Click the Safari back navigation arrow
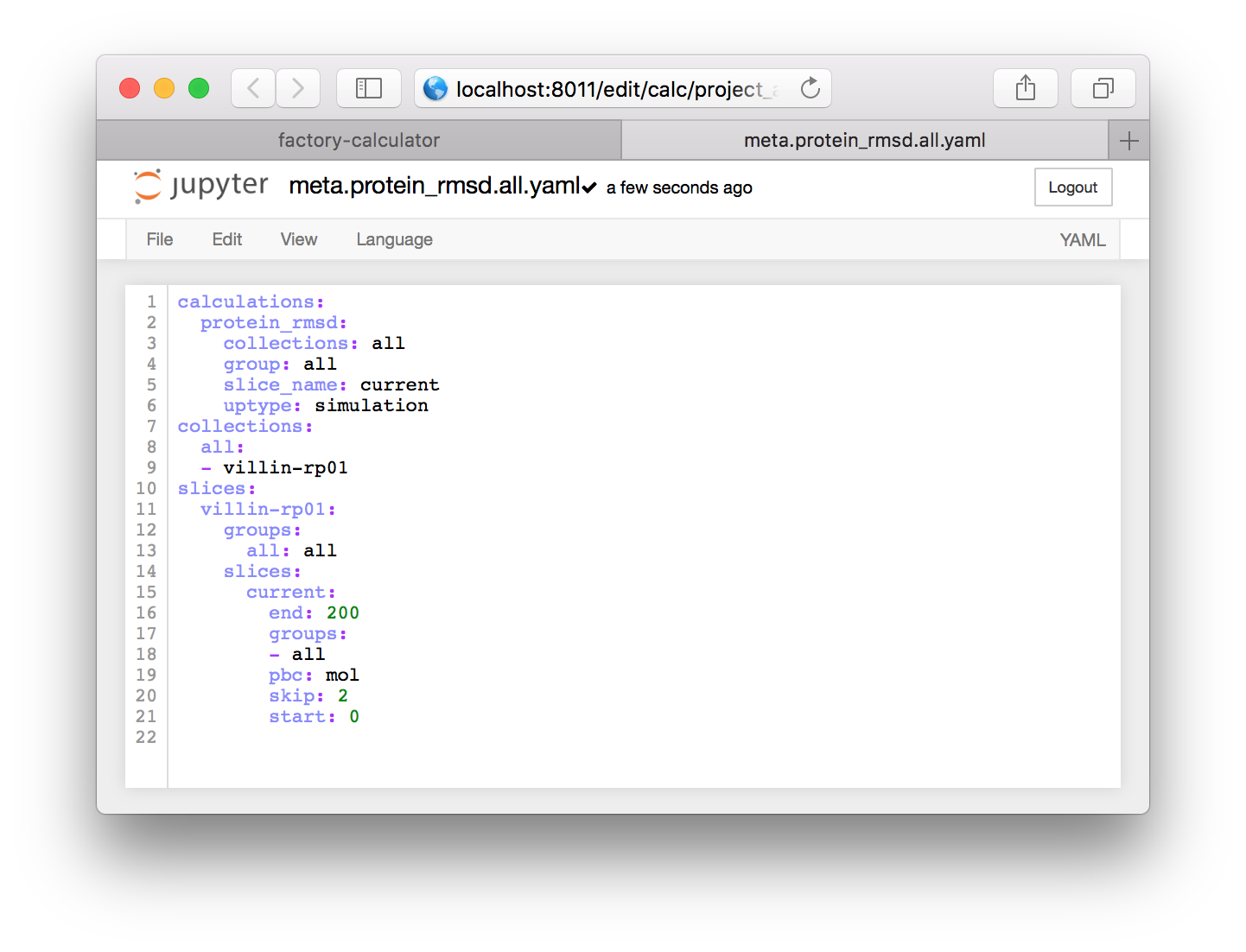 [x=253, y=88]
